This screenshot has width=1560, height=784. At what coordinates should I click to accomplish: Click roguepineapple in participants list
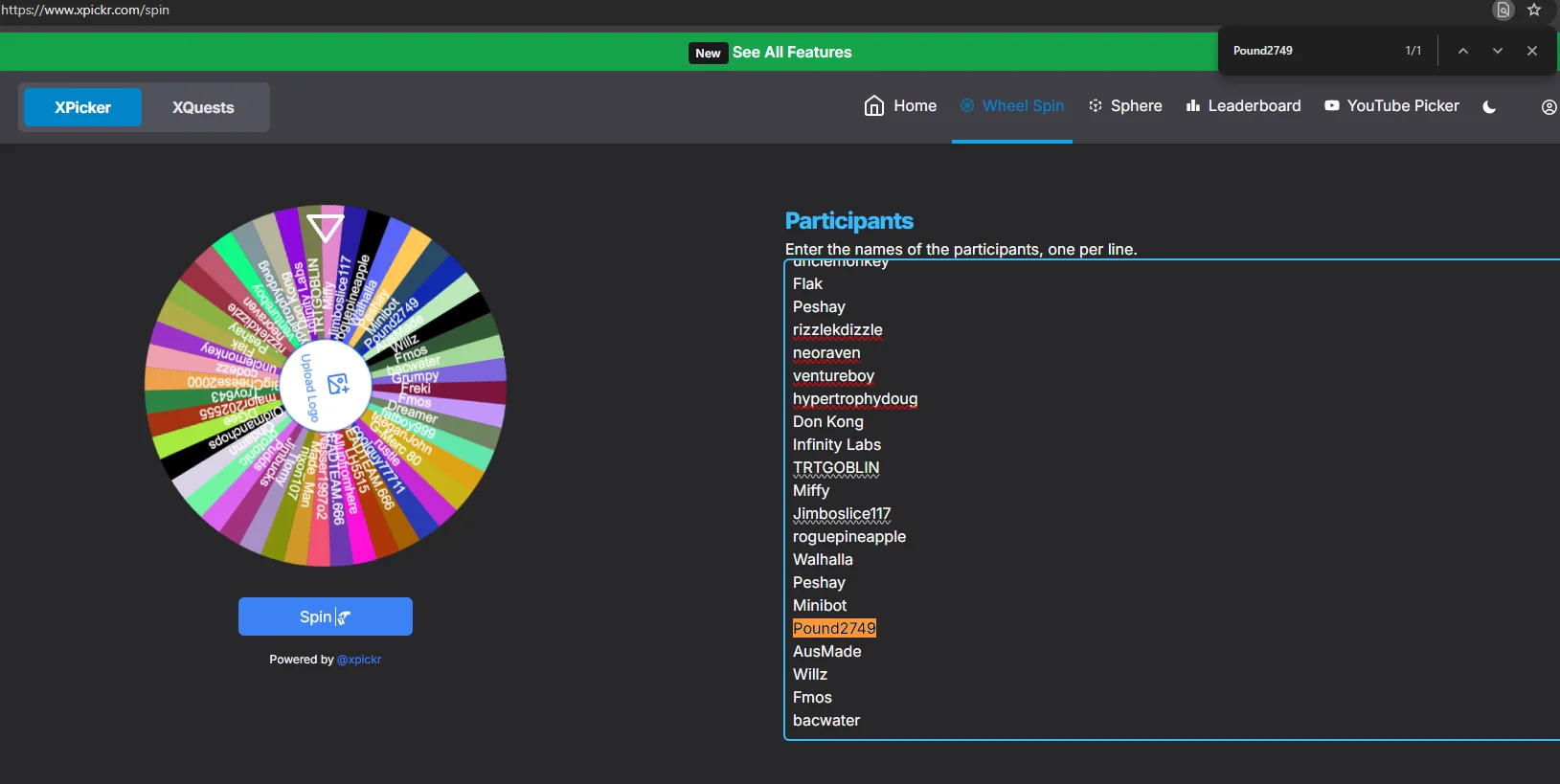[x=849, y=536]
